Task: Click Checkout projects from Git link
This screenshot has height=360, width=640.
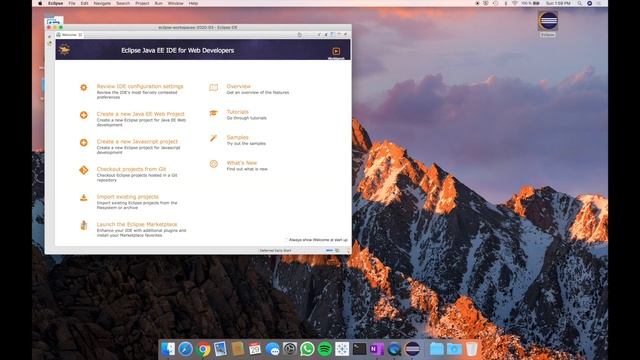Action: pos(131,169)
